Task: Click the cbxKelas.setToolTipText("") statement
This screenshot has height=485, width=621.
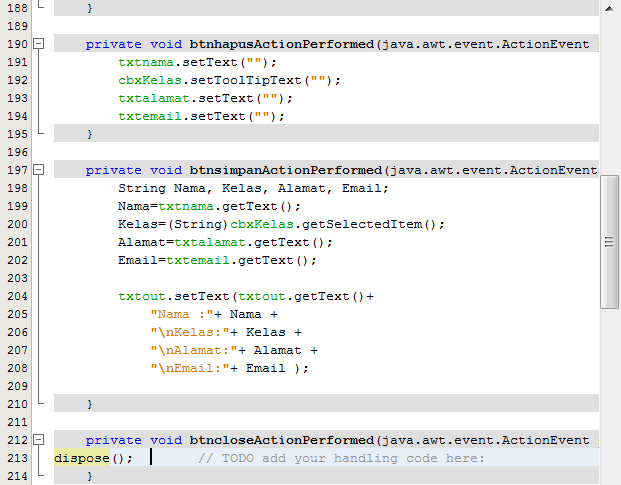Action: 229,80
